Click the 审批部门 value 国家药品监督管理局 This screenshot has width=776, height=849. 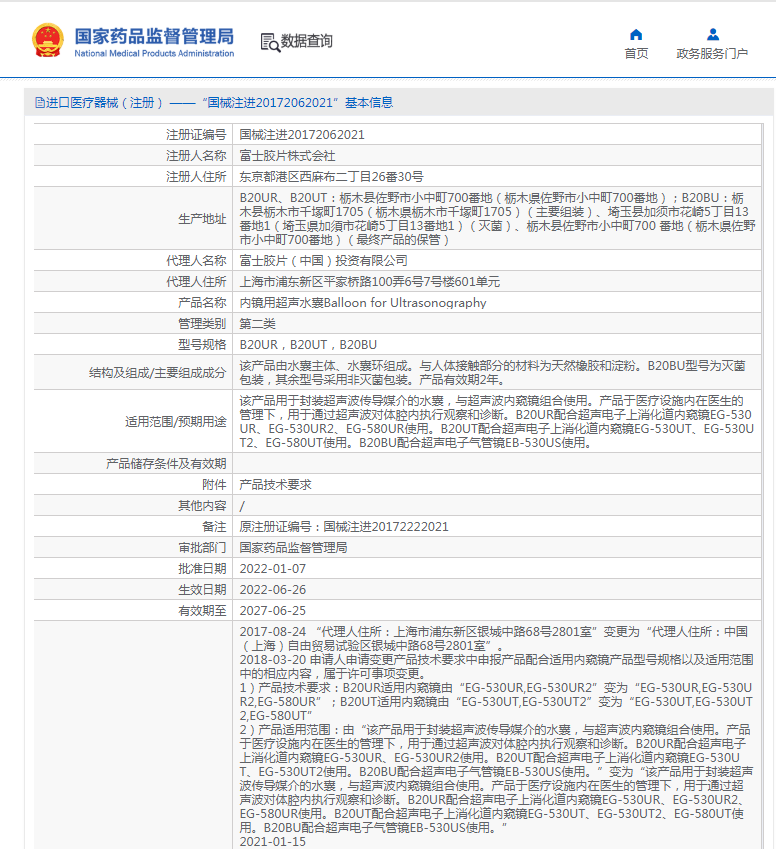294,547
